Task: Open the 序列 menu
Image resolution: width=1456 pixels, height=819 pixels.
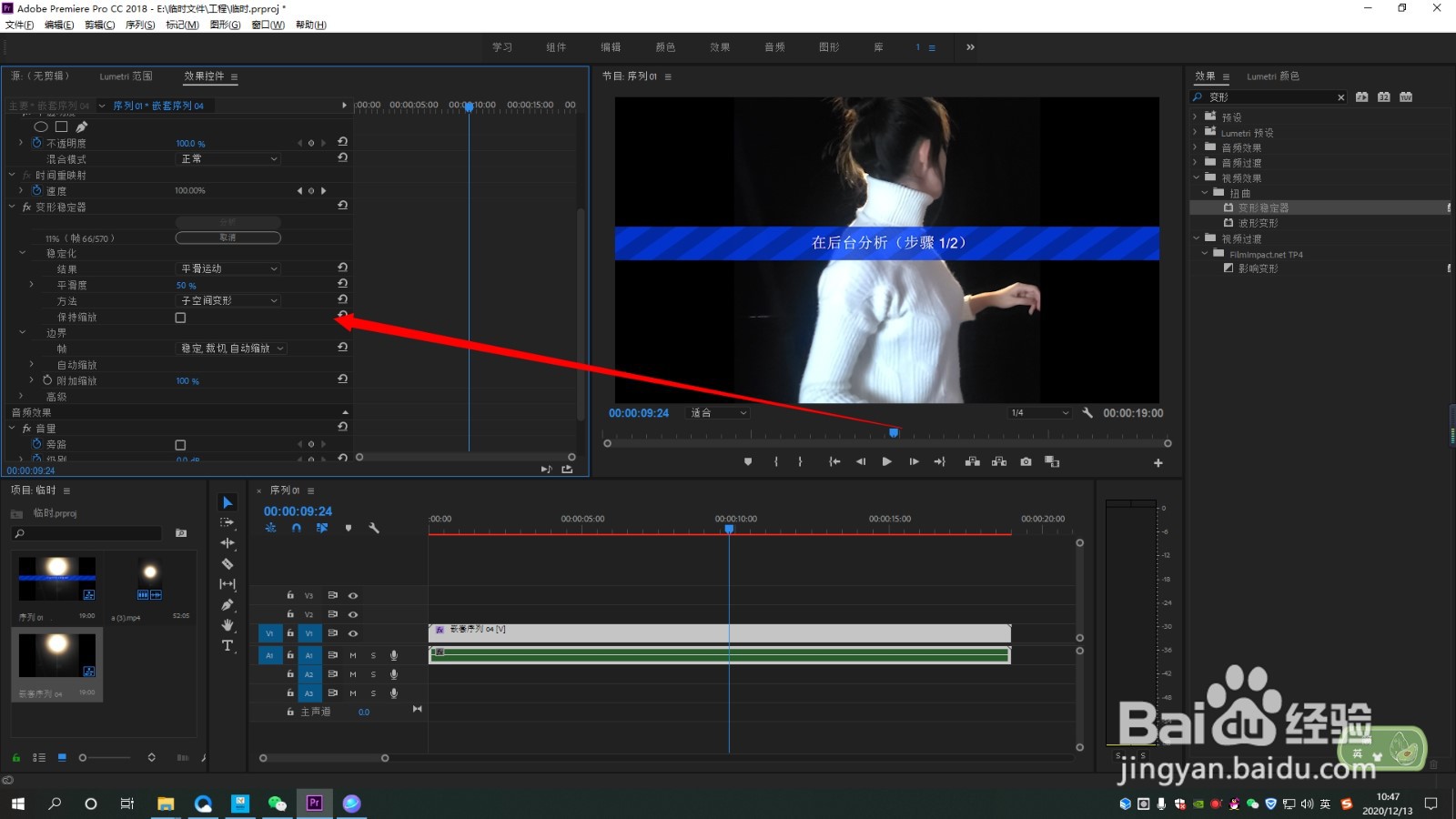Action: coord(140,25)
